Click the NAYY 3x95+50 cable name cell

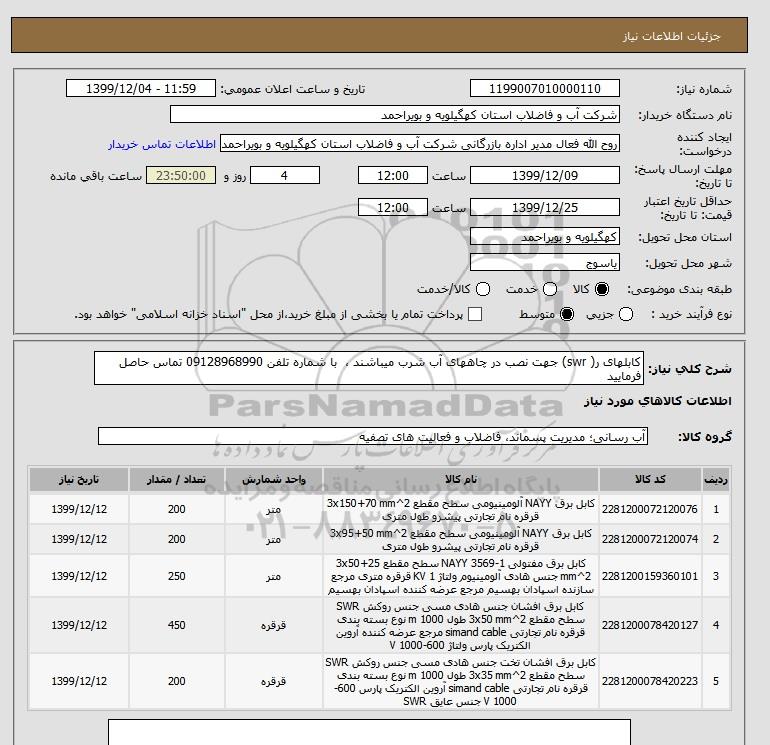click(461, 539)
